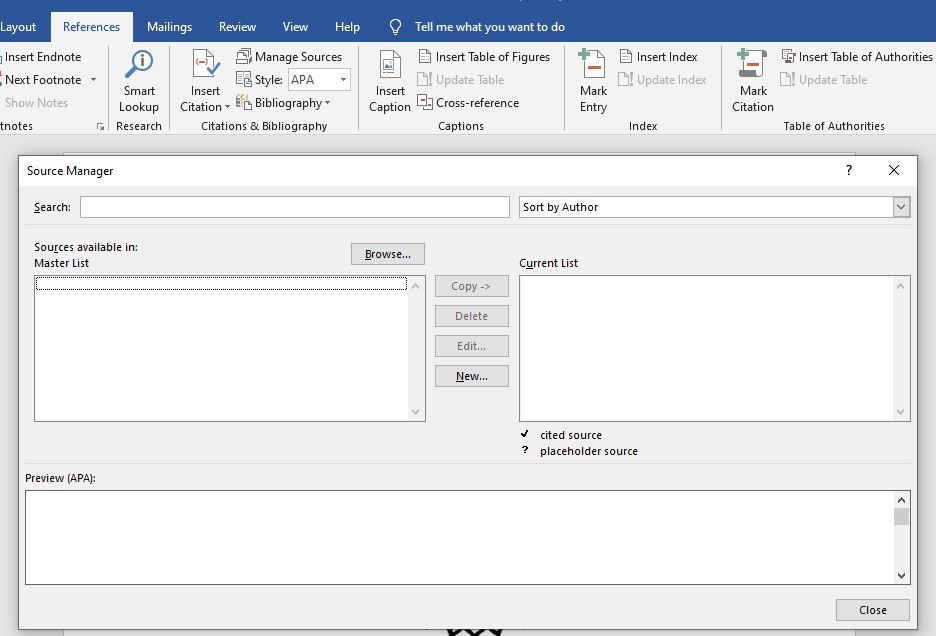Expand the citation Style APA dropdown
This screenshot has width=936, height=636.
coord(343,80)
